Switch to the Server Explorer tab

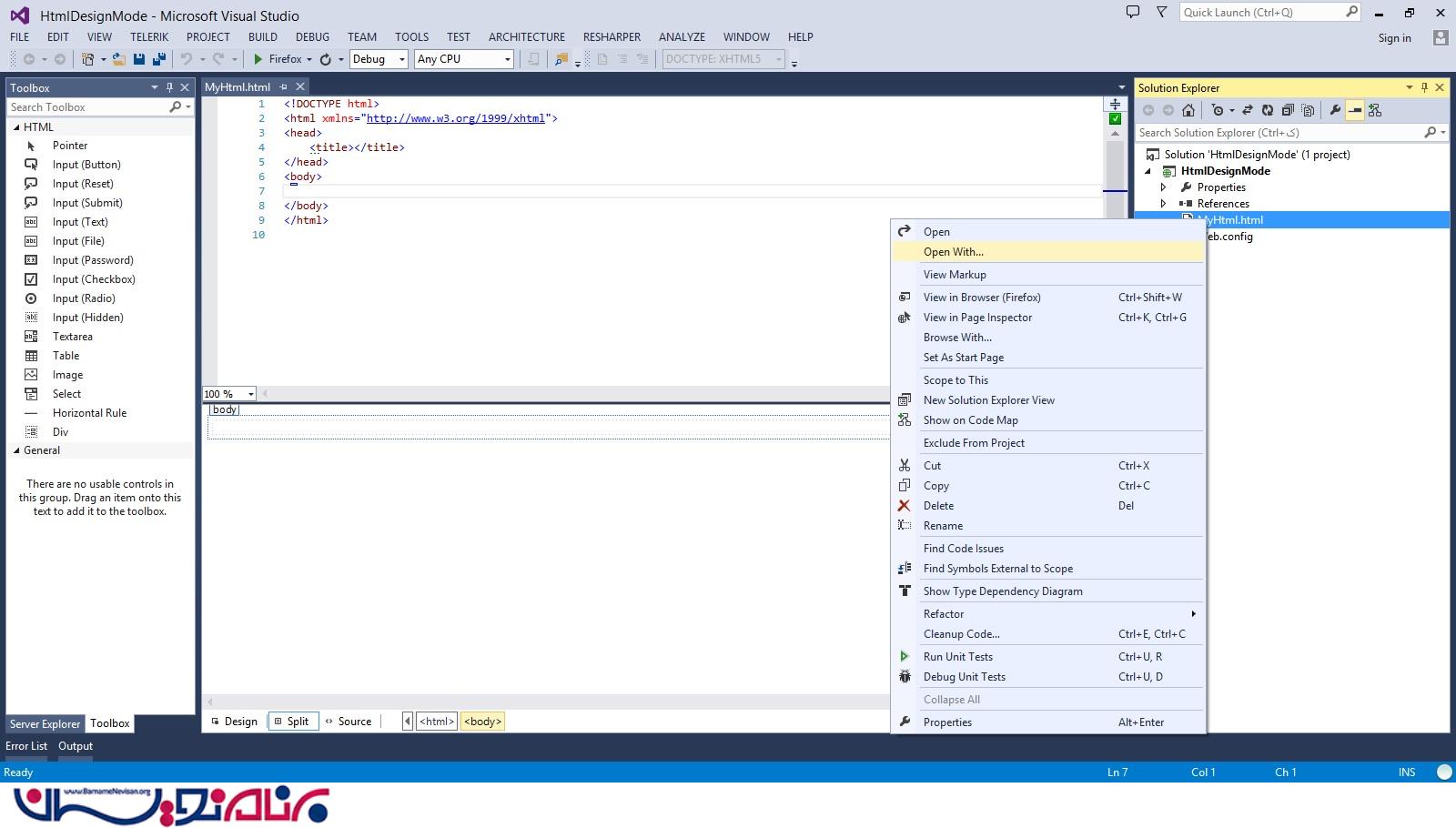click(x=45, y=724)
